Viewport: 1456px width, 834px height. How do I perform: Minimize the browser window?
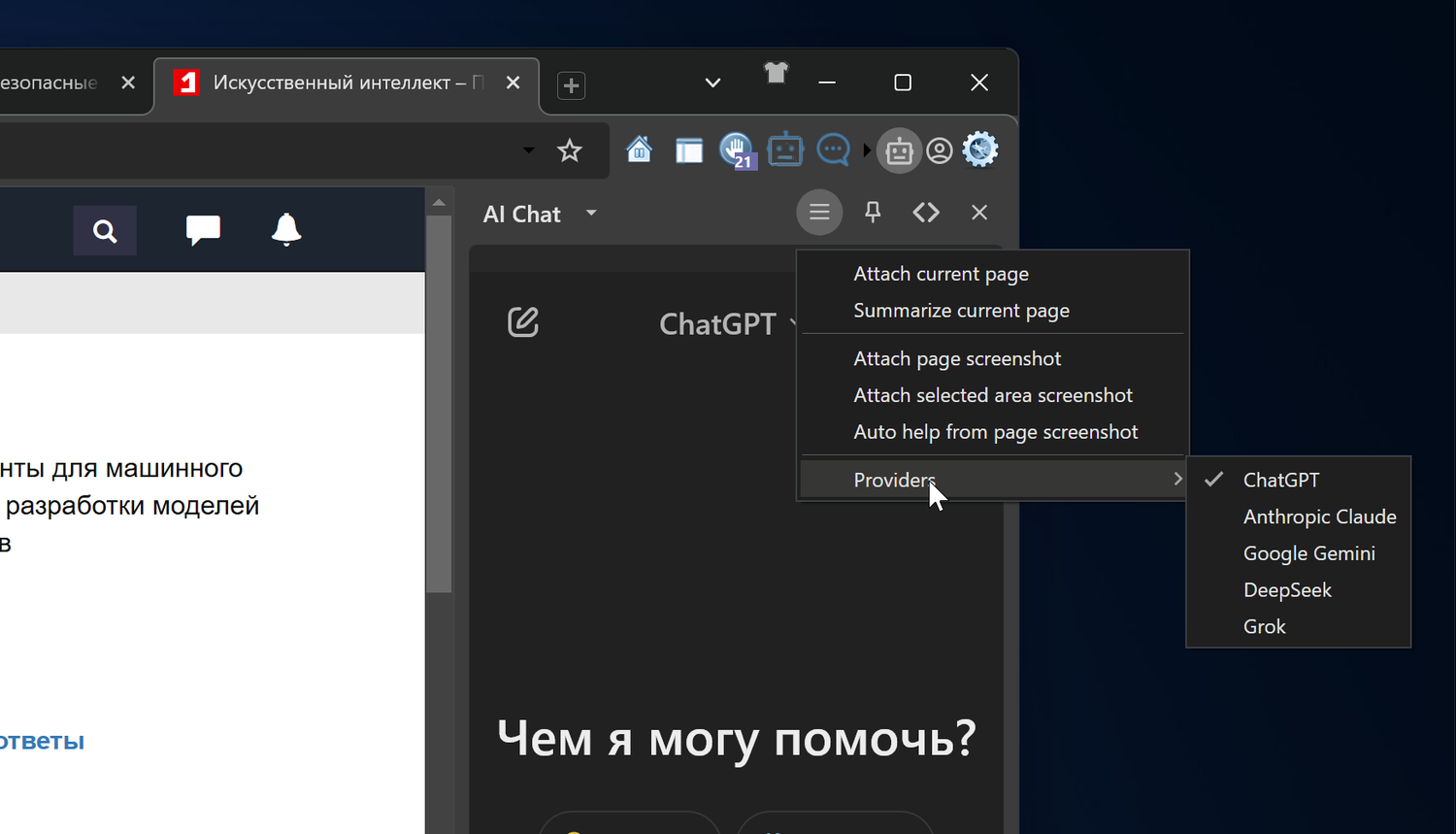point(827,83)
